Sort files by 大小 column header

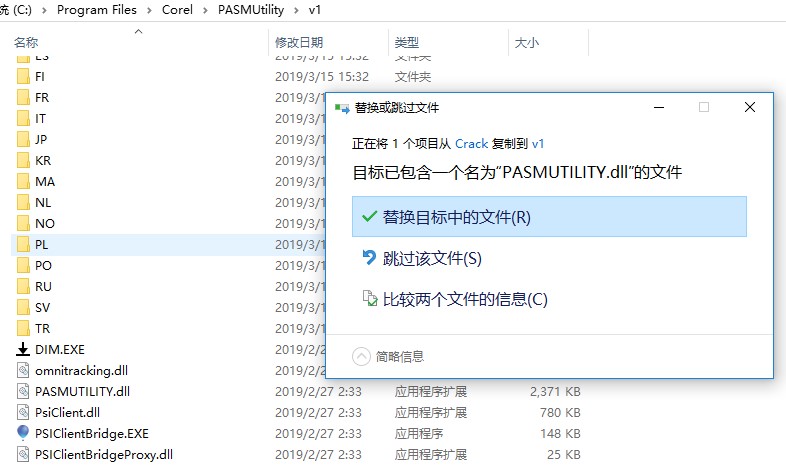(526, 43)
